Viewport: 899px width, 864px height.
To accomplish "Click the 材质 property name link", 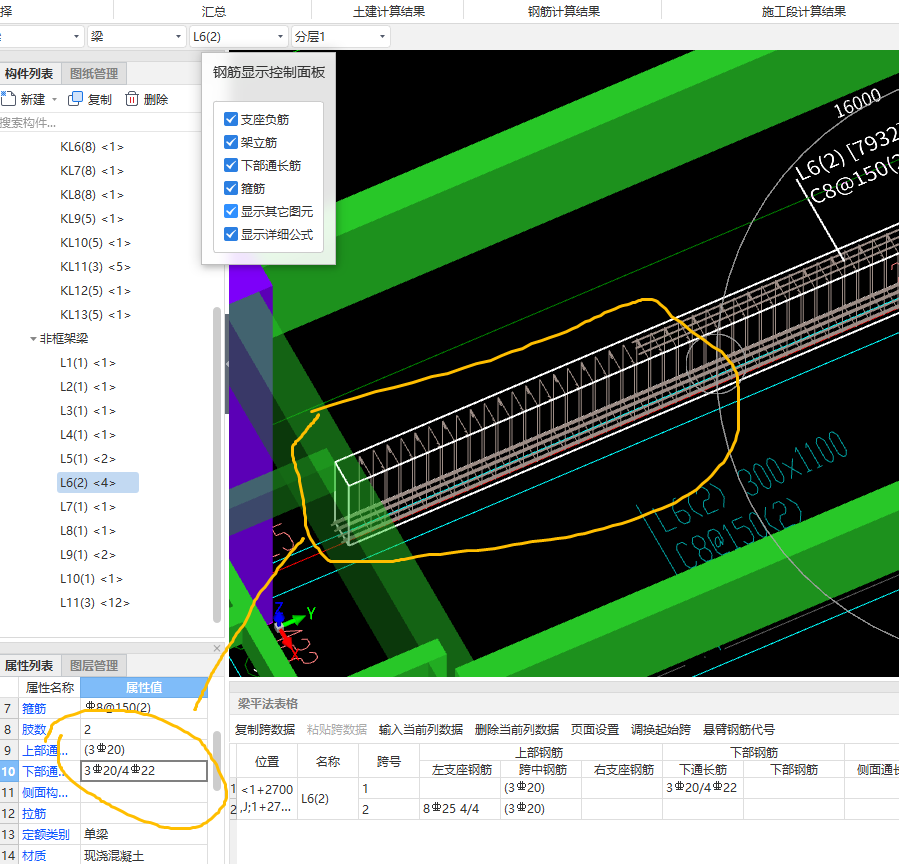I will pyautogui.click(x=34, y=855).
